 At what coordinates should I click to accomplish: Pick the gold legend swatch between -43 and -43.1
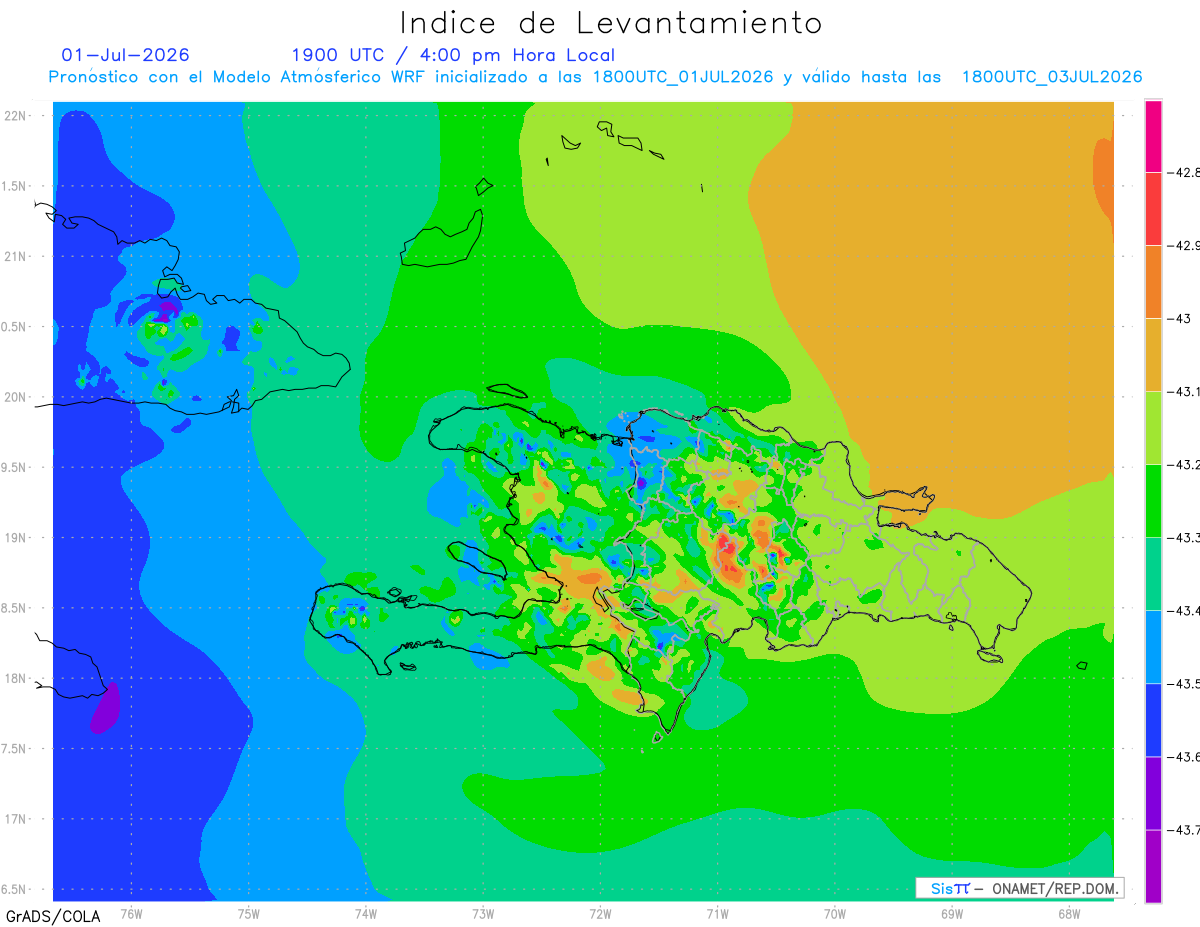coord(1153,354)
